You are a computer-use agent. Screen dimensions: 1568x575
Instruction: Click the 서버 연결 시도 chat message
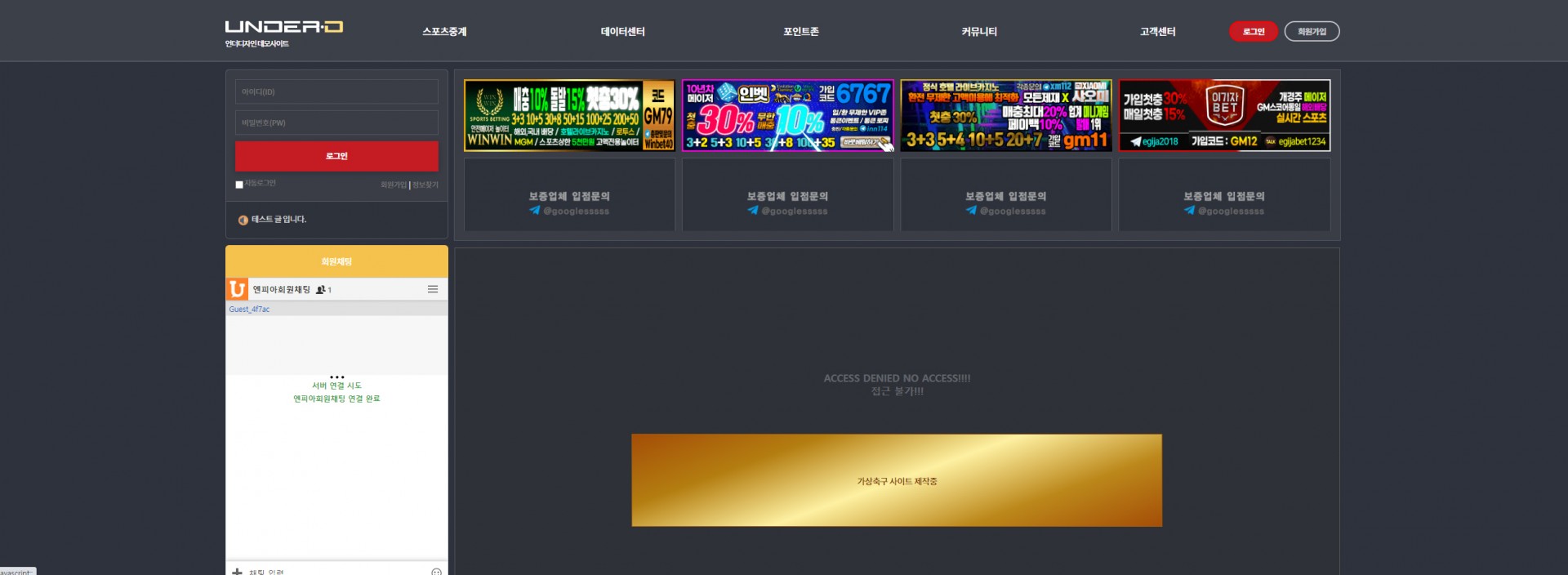[x=336, y=386]
